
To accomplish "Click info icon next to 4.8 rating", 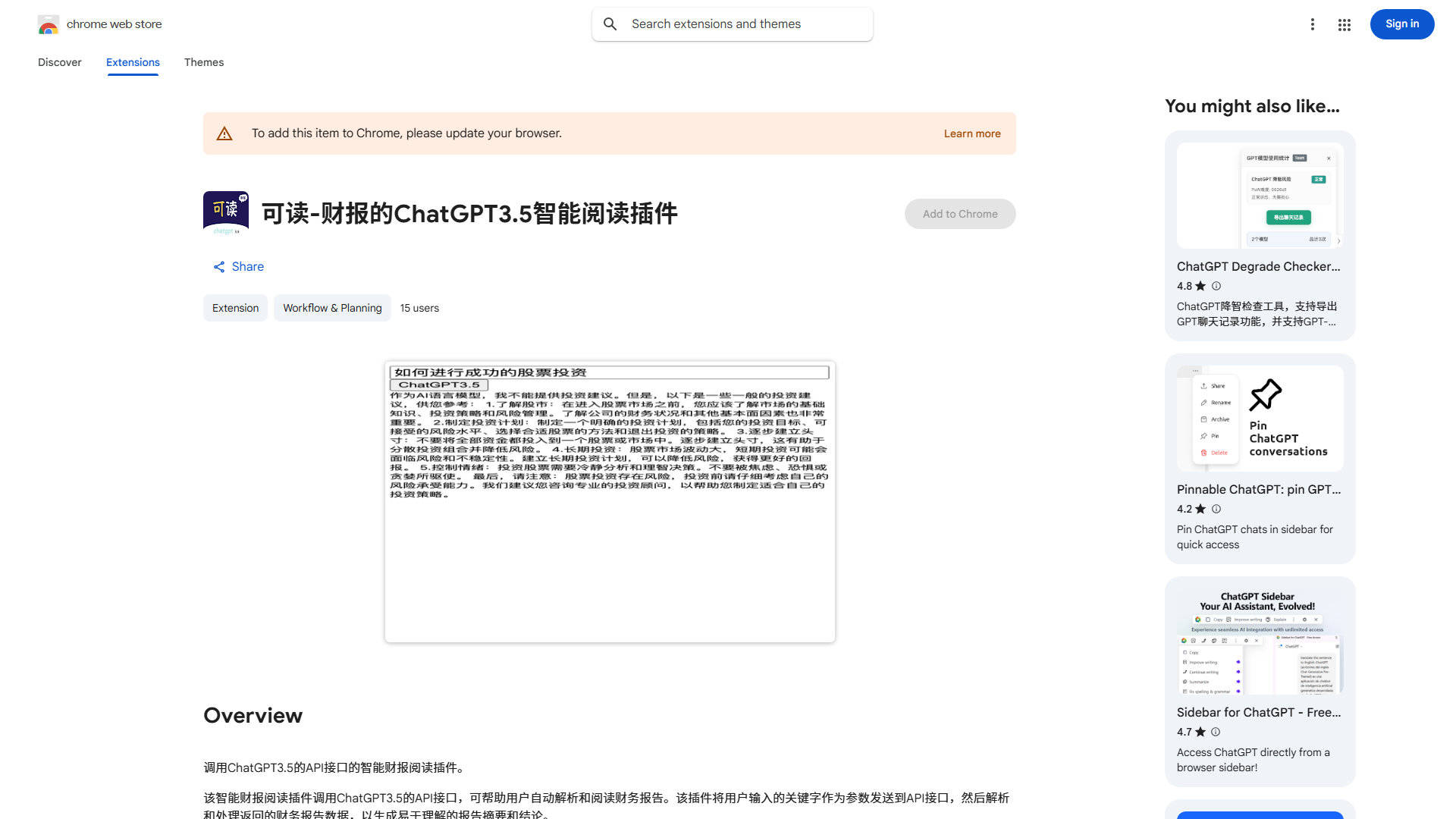I will [x=1216, y=286].
